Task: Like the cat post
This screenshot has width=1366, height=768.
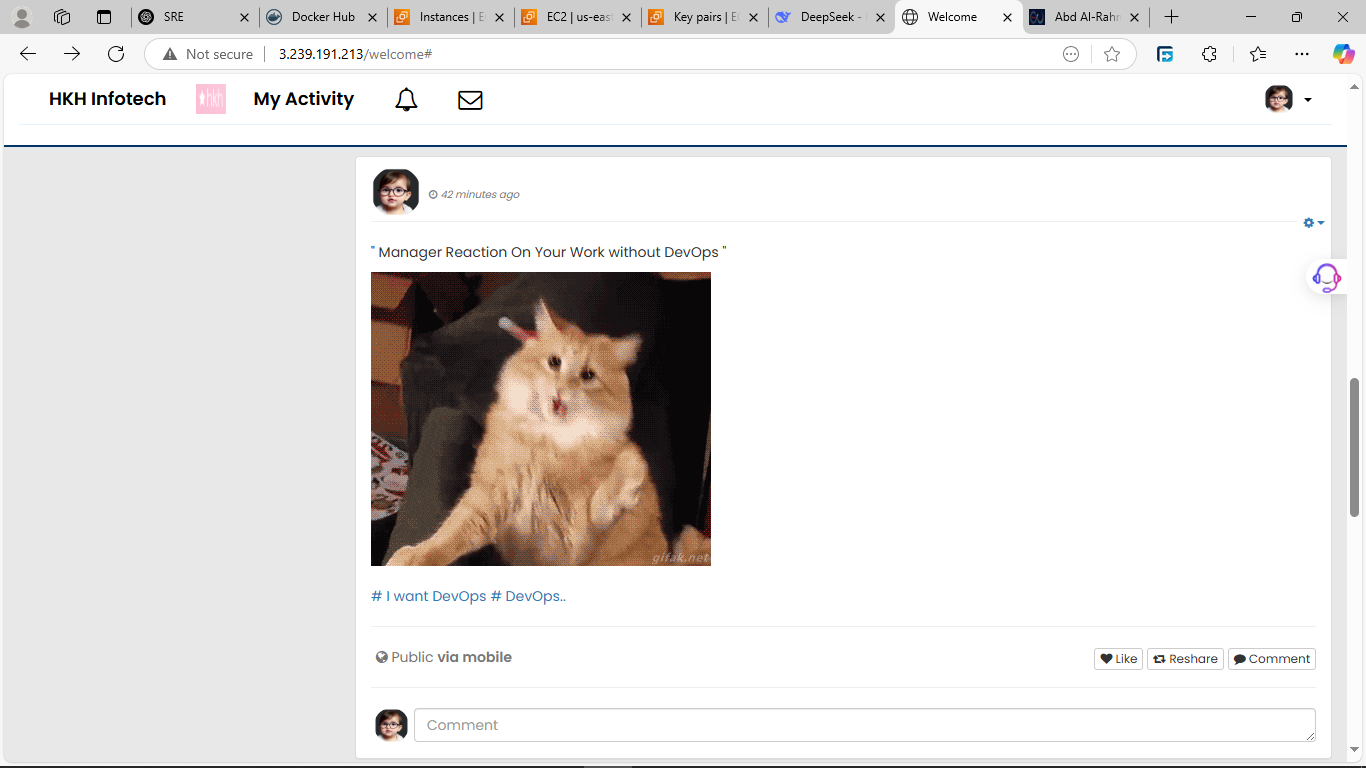Action: [x=1118, y=659]
